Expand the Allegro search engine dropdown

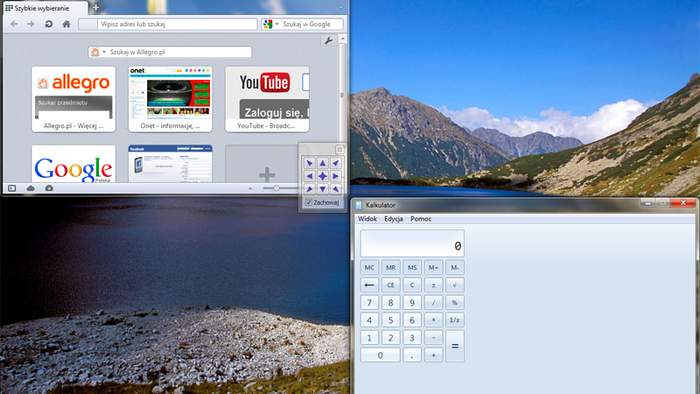coord(104,52)
